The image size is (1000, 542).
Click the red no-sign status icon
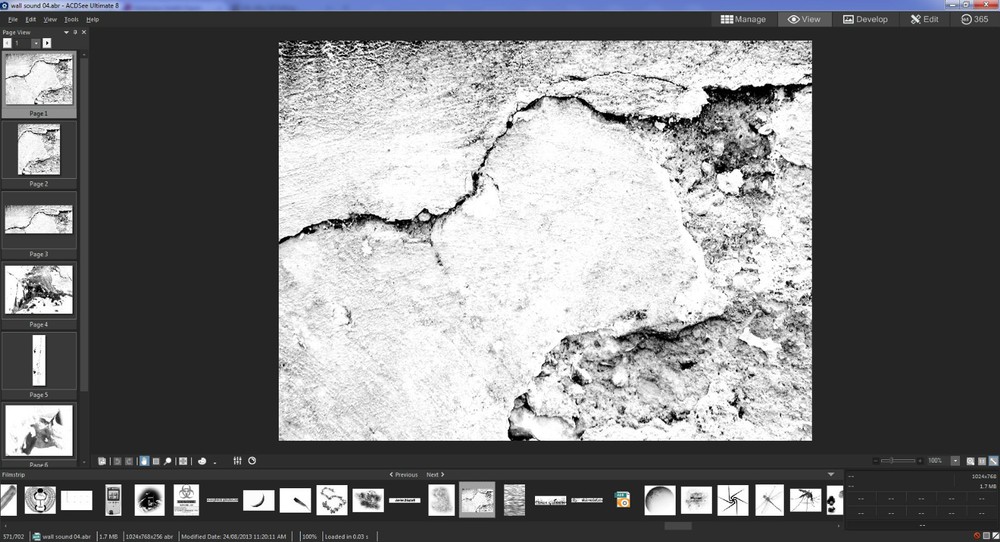(x=976, y=536)
